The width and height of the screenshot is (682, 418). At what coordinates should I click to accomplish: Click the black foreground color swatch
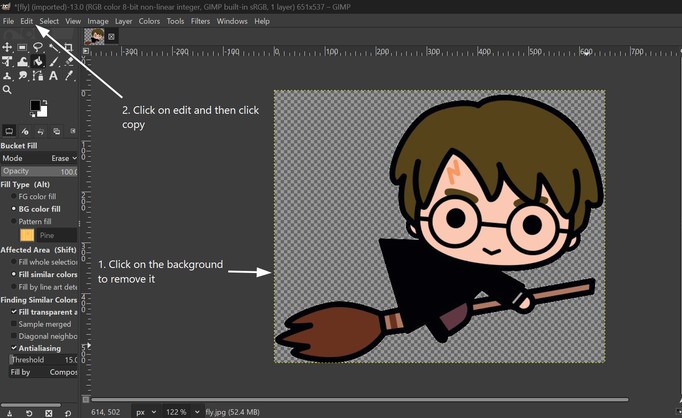coord(35,105)
